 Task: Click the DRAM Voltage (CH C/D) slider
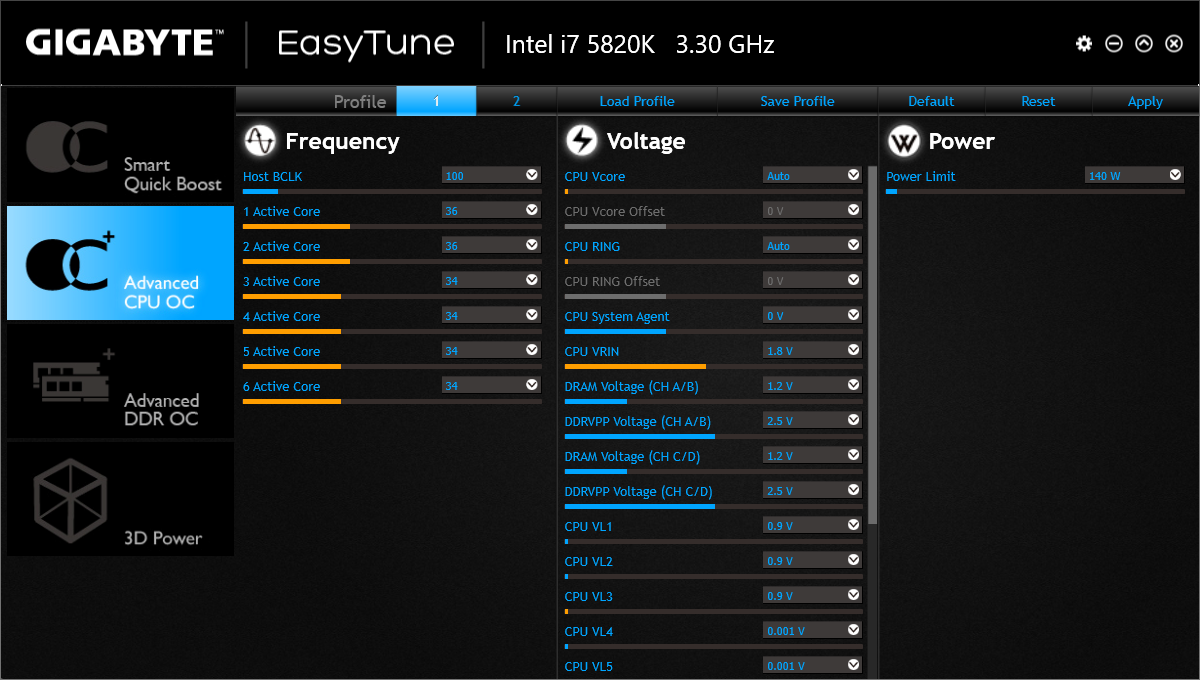(713, 471)
